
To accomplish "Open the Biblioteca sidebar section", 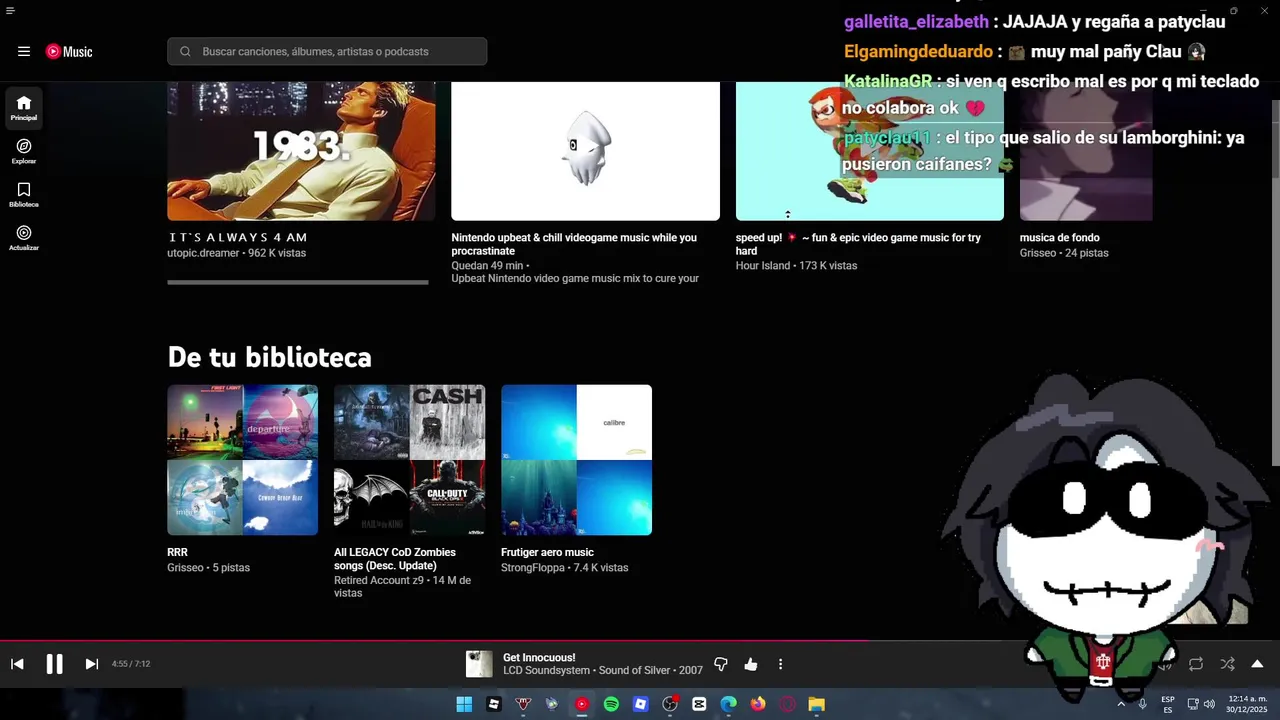I will click(x=24, y=195).
